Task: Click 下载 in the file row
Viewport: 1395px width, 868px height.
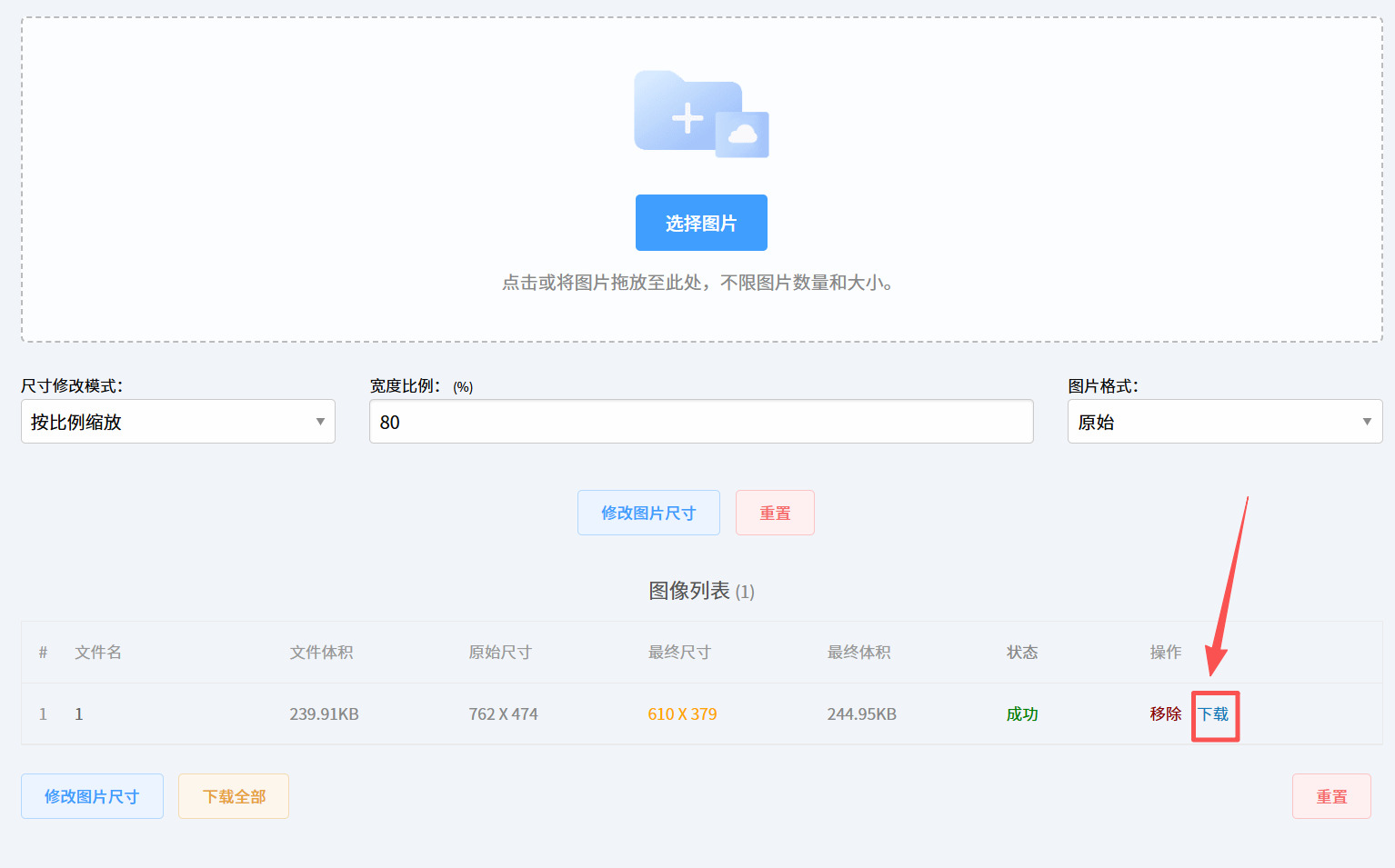Action: (1213, 714)
